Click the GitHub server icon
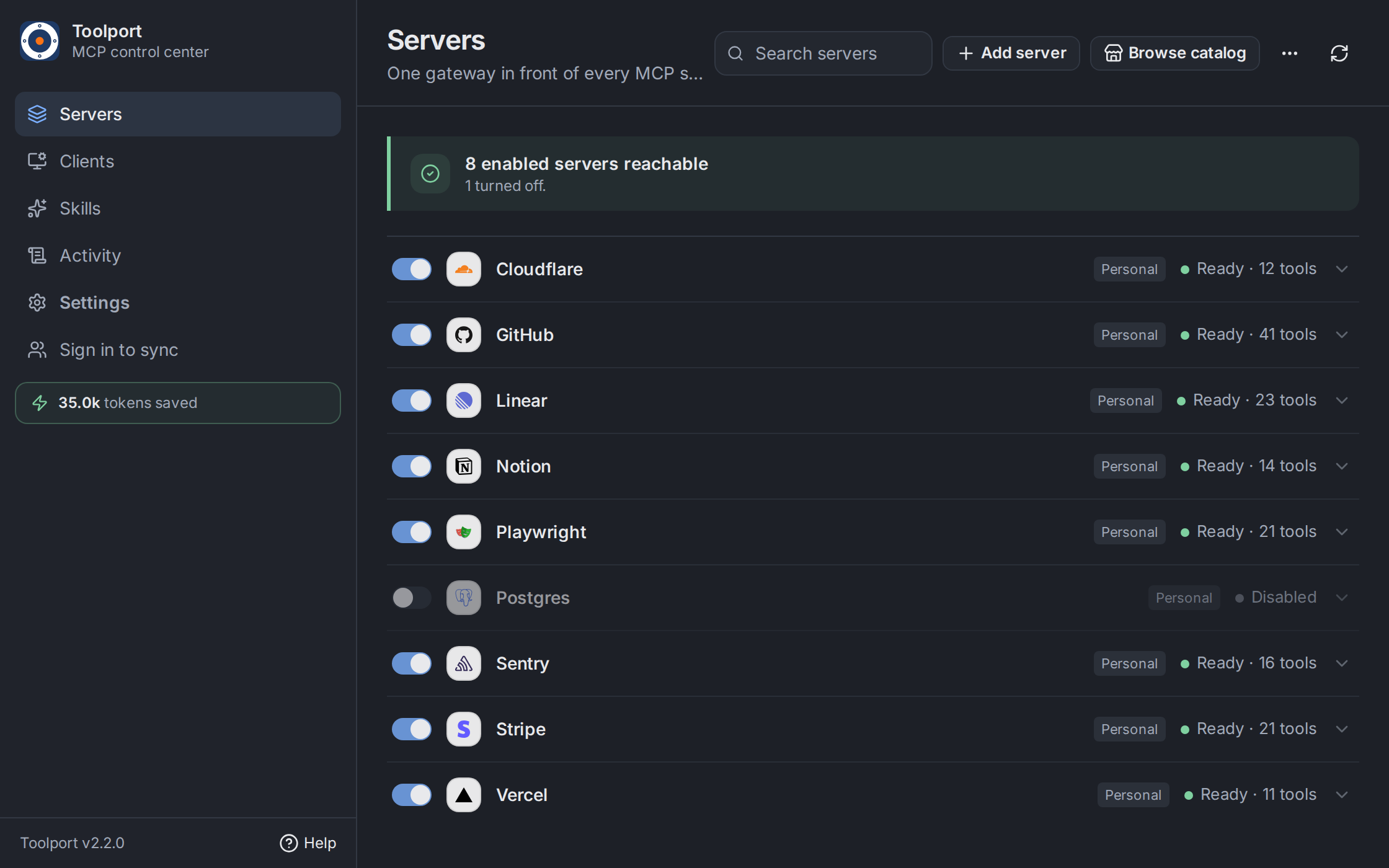 pyautogui.click(x=464, y=335)
